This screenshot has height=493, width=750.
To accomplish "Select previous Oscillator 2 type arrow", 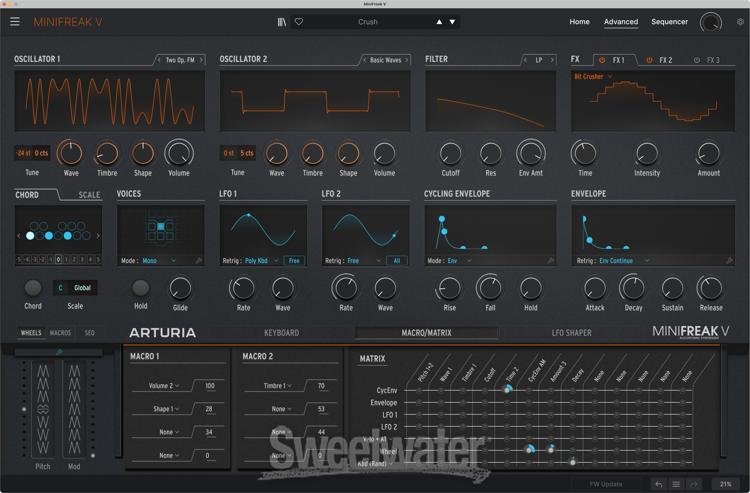I will [364, 60].
